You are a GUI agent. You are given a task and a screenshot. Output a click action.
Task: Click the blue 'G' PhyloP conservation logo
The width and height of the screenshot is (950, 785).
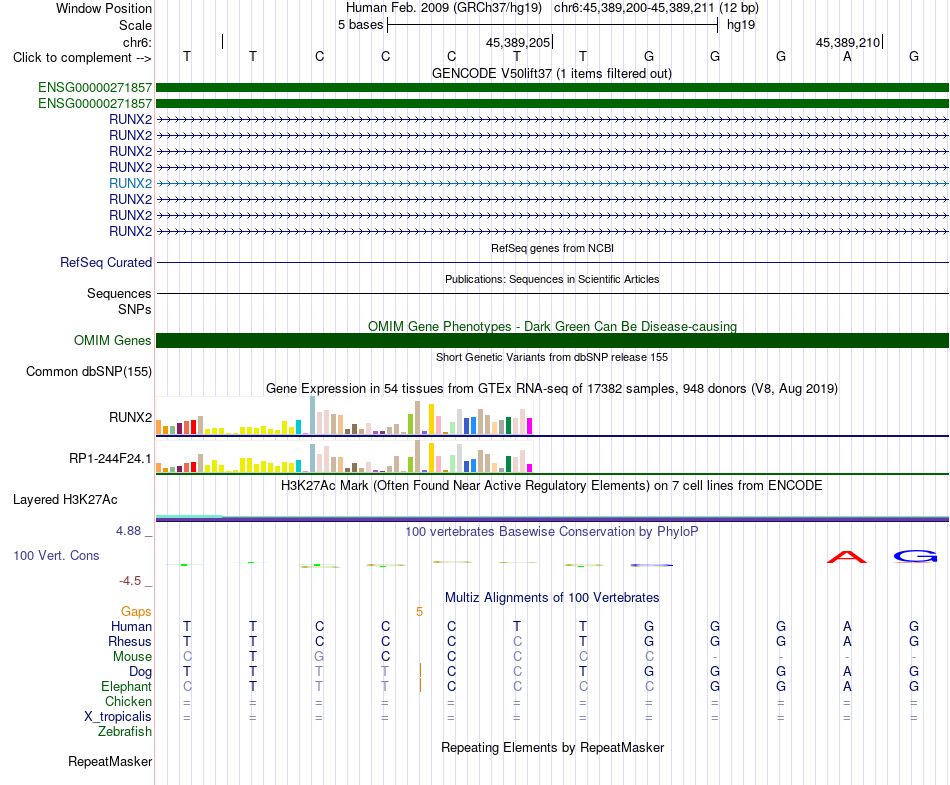[915, 556]
